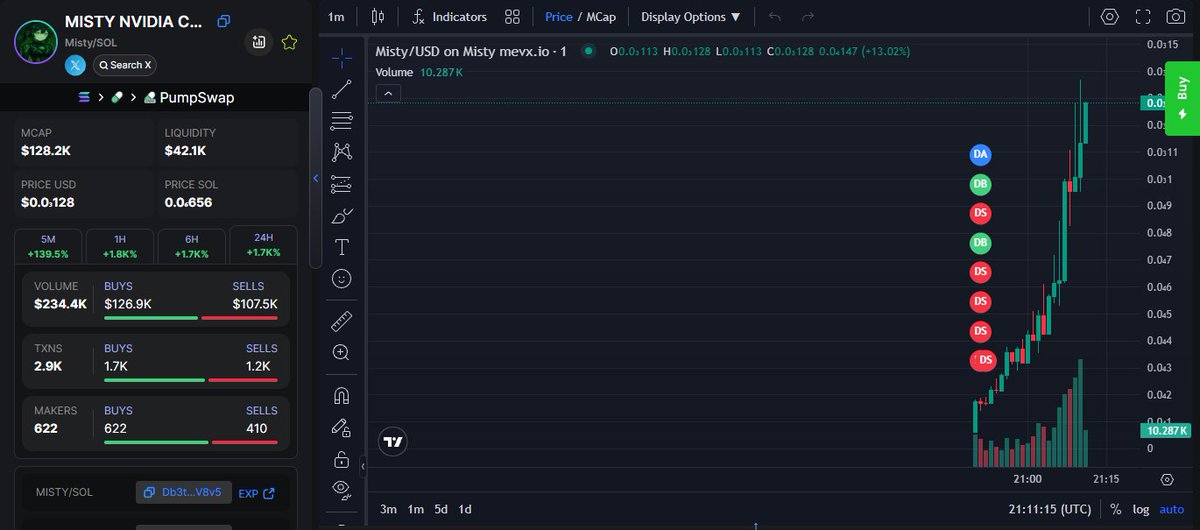Image resolution: width=1200 pixels, height=530 pixels.
Task: Copy the Db3t...V8v5 pair address
Action: click(184, 492)
